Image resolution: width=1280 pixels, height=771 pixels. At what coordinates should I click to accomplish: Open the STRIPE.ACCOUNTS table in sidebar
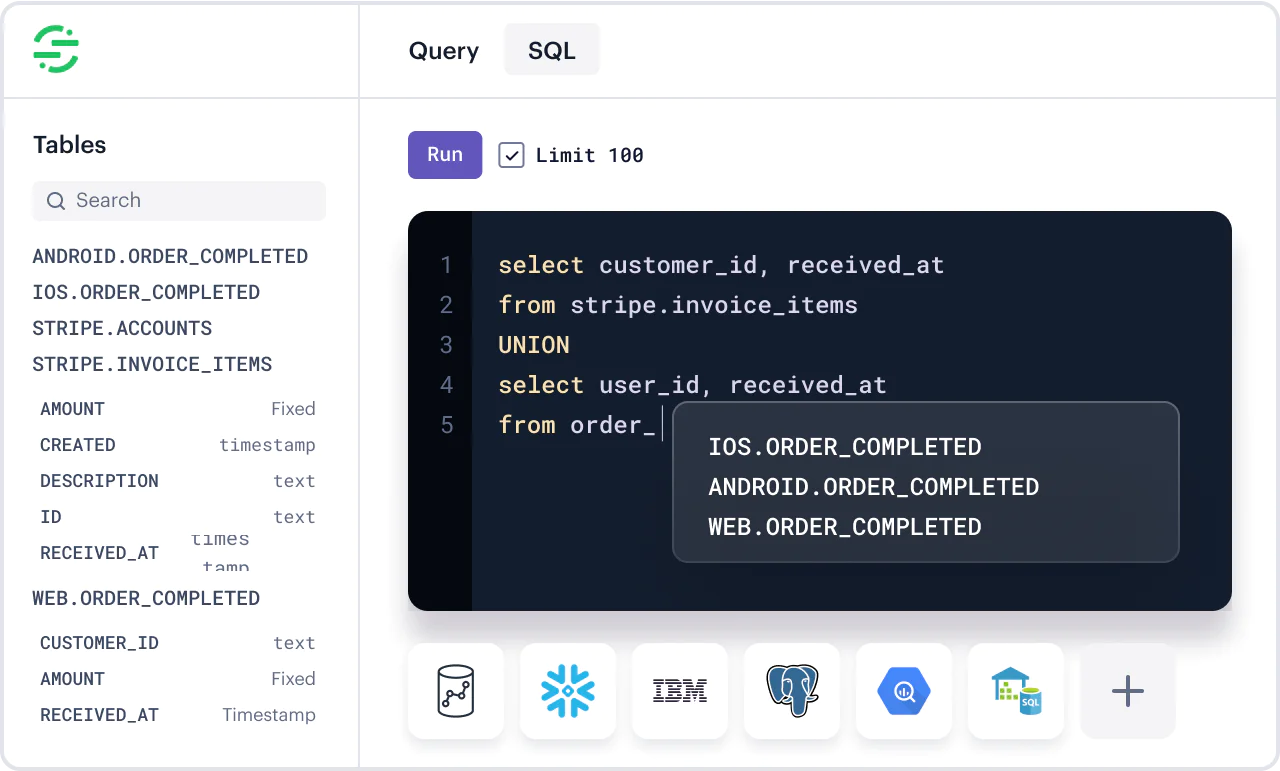(122, 328)
